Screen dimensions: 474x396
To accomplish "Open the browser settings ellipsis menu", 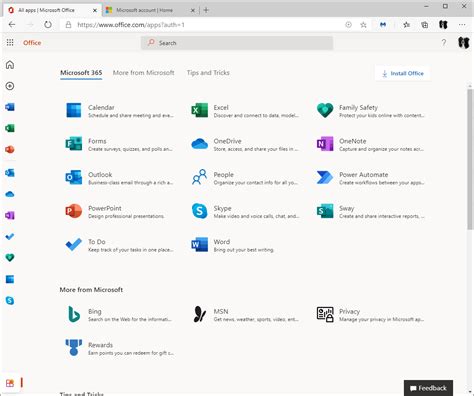I will pos(462,25).
